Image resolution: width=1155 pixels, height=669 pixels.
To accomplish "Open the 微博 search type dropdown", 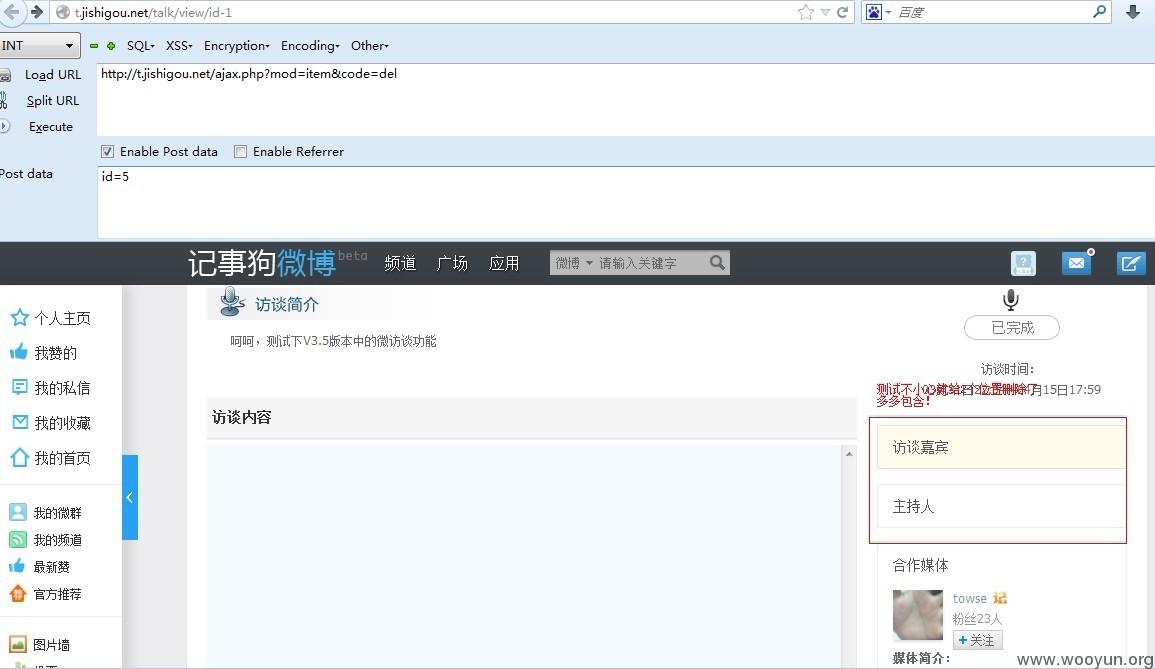I will pyautogui.click(x=574, y=263).
